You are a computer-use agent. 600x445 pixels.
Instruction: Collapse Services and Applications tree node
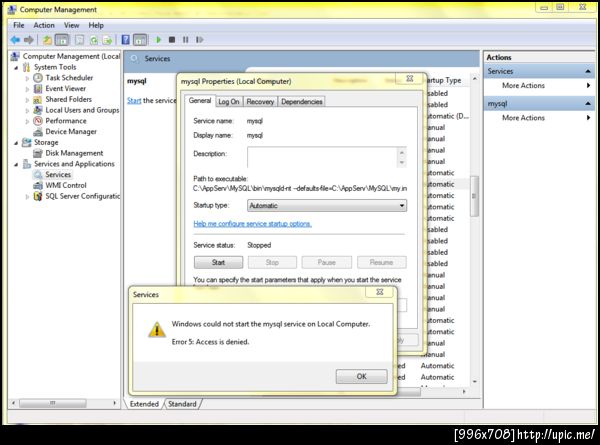click(x=16, y=164)
